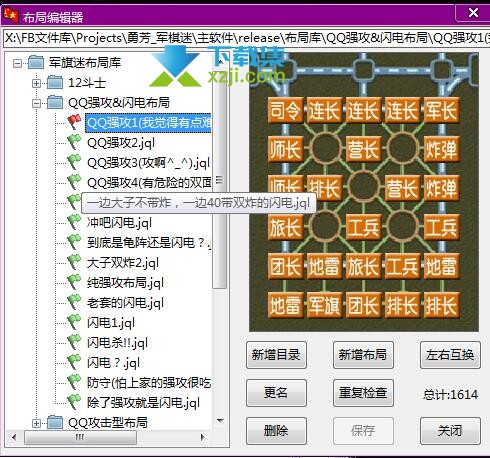Click the green flag beside QQ强攻2.jql
Image resolution: width=490 pixels, height=458 pixels.
coord(74,142)
